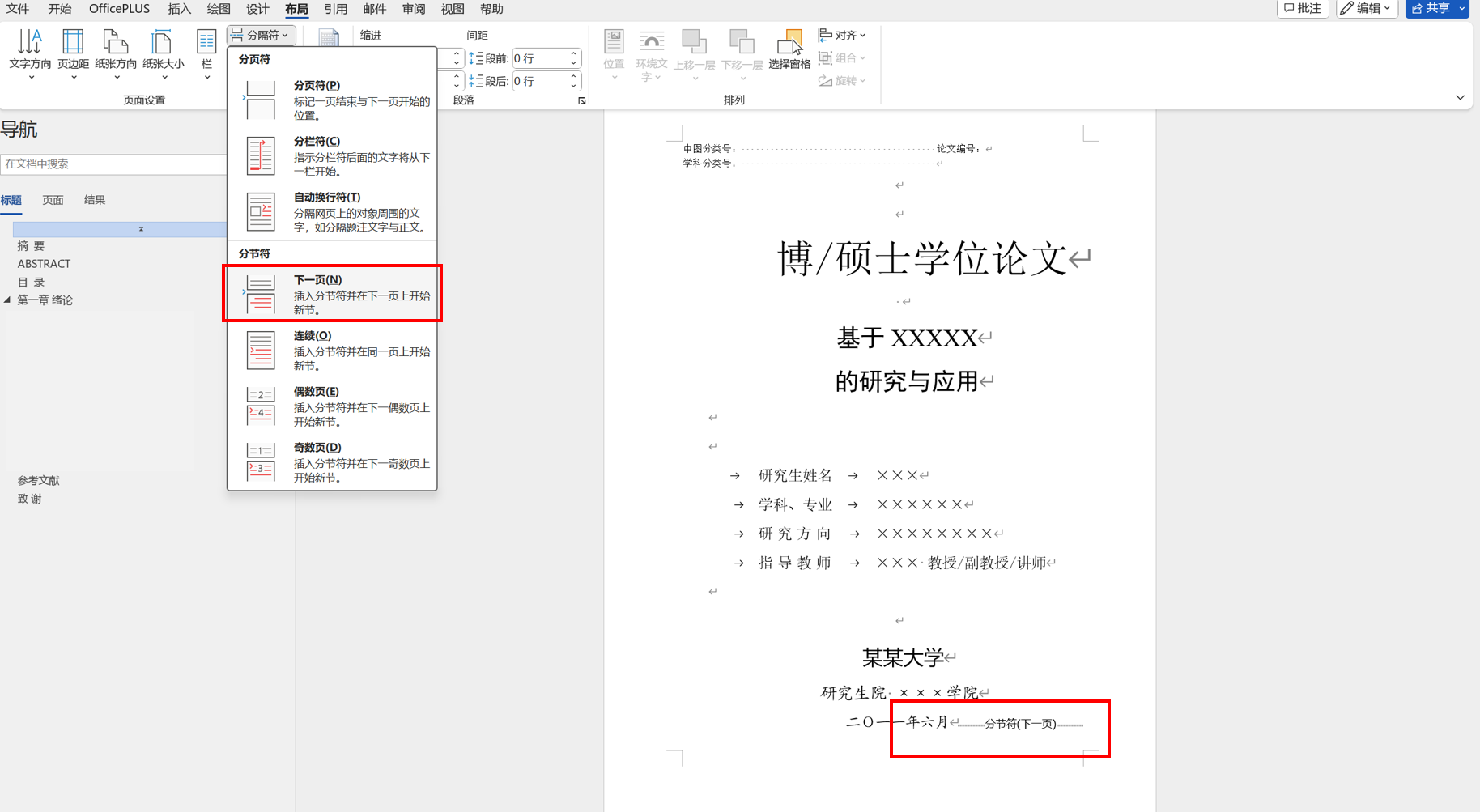This screenshot has width=1480, height=812.
Task: Choose Text Wrapping break (自动换行符)
Action: pos(332,211)
